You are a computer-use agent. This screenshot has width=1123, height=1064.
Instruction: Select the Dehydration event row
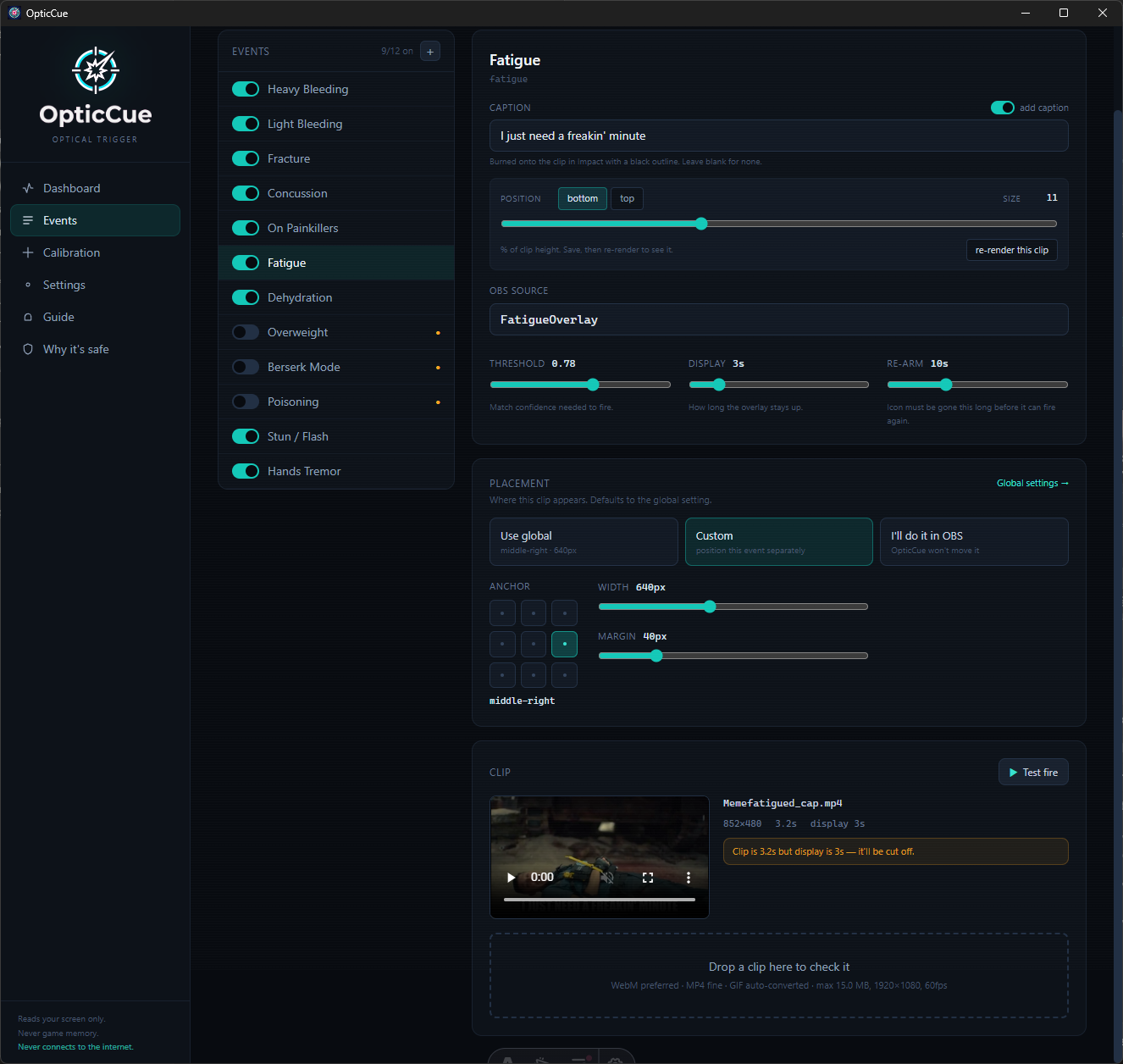coord(336,297)
